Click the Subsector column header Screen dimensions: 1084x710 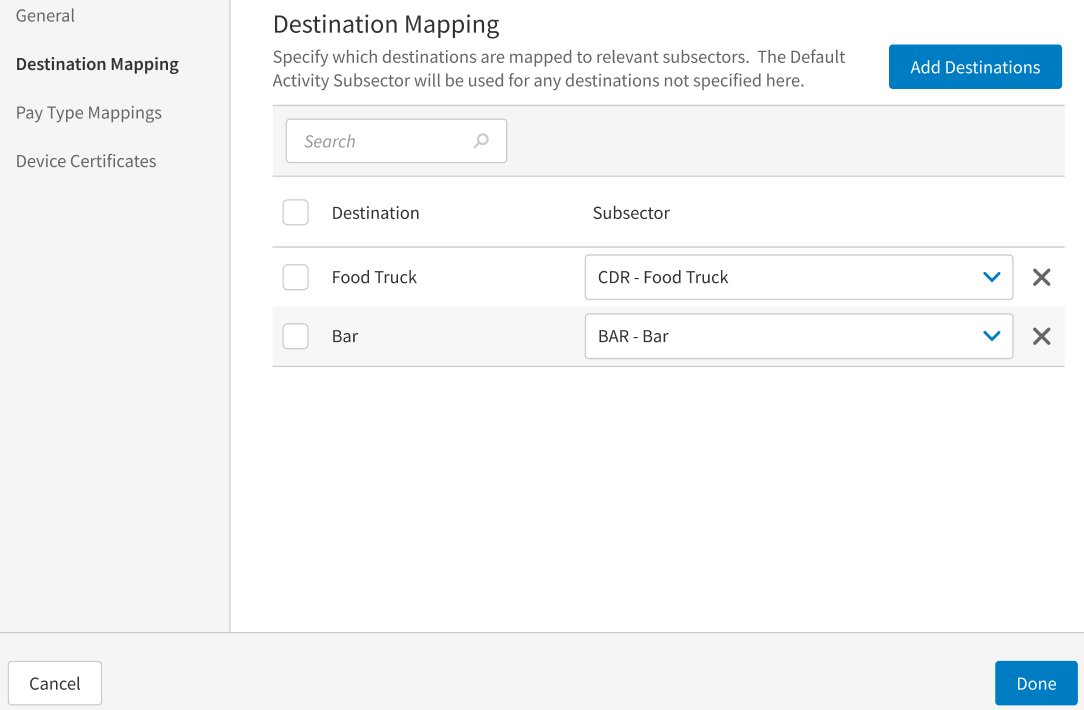coord(630,212)
